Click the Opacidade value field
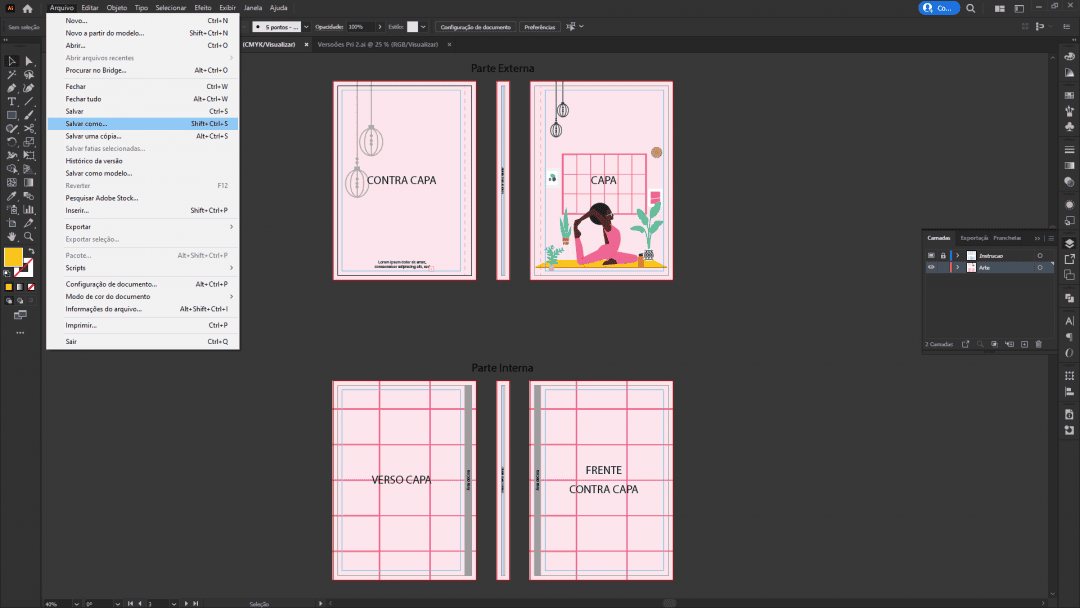This screenshot has width=1080, height=608. pos(359,27)
